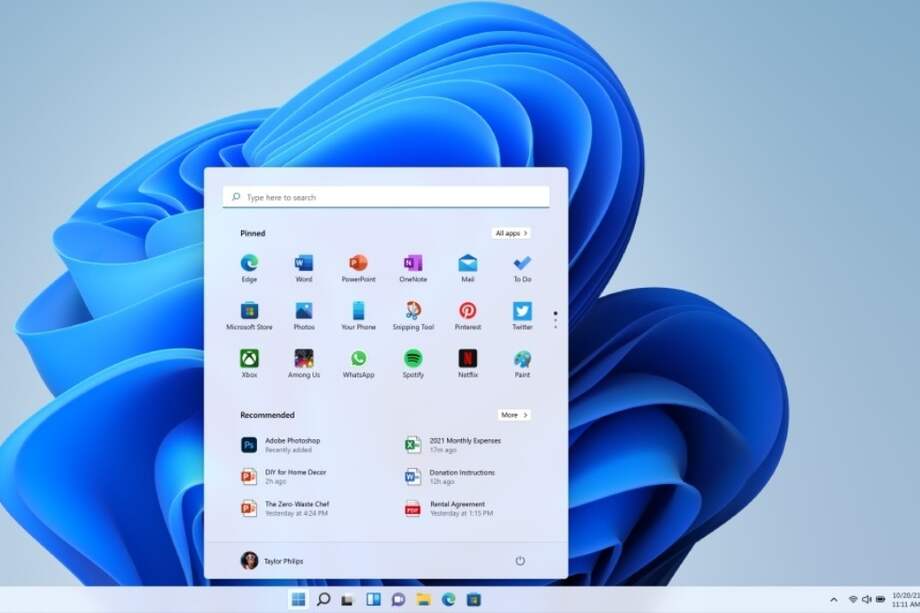Open Spotify

point(413,357)
